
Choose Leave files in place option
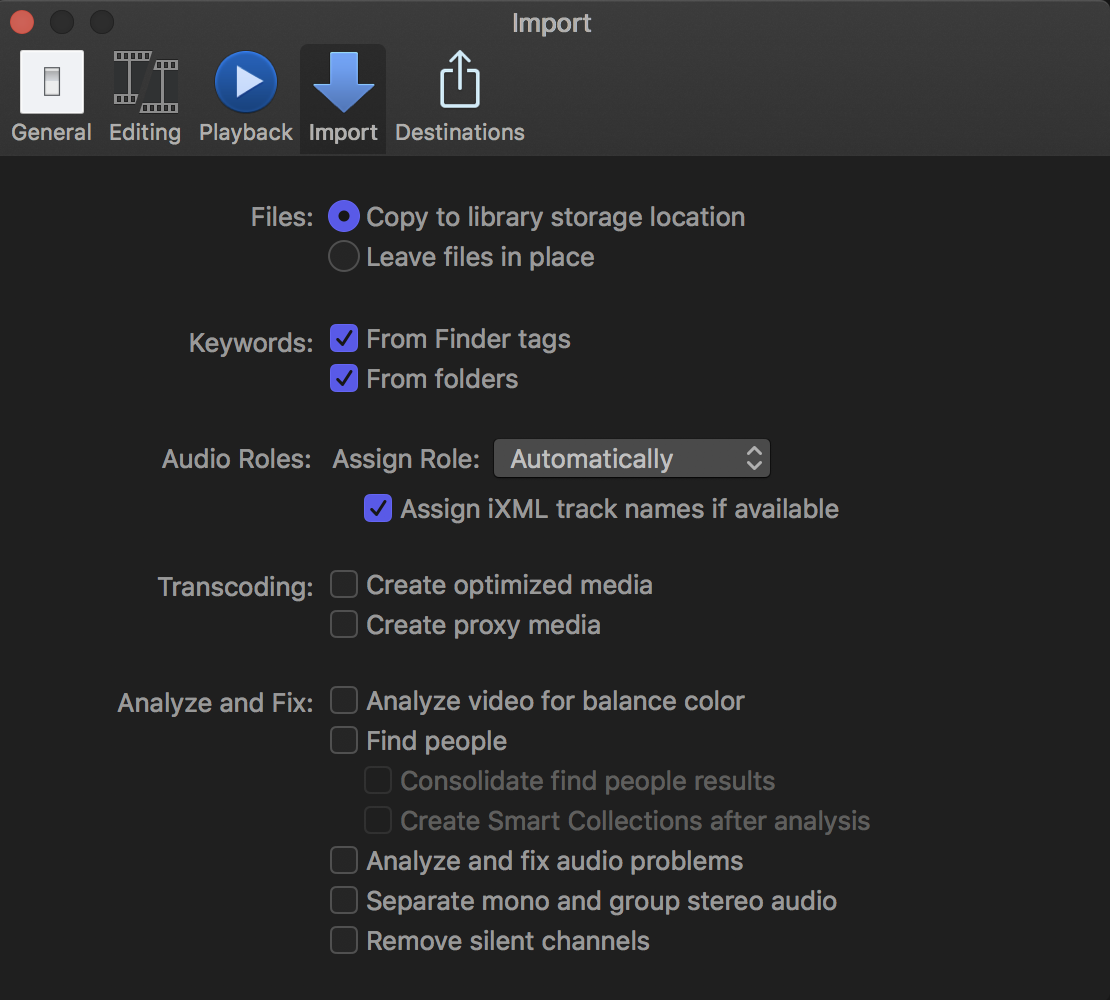tap(344, 257)
